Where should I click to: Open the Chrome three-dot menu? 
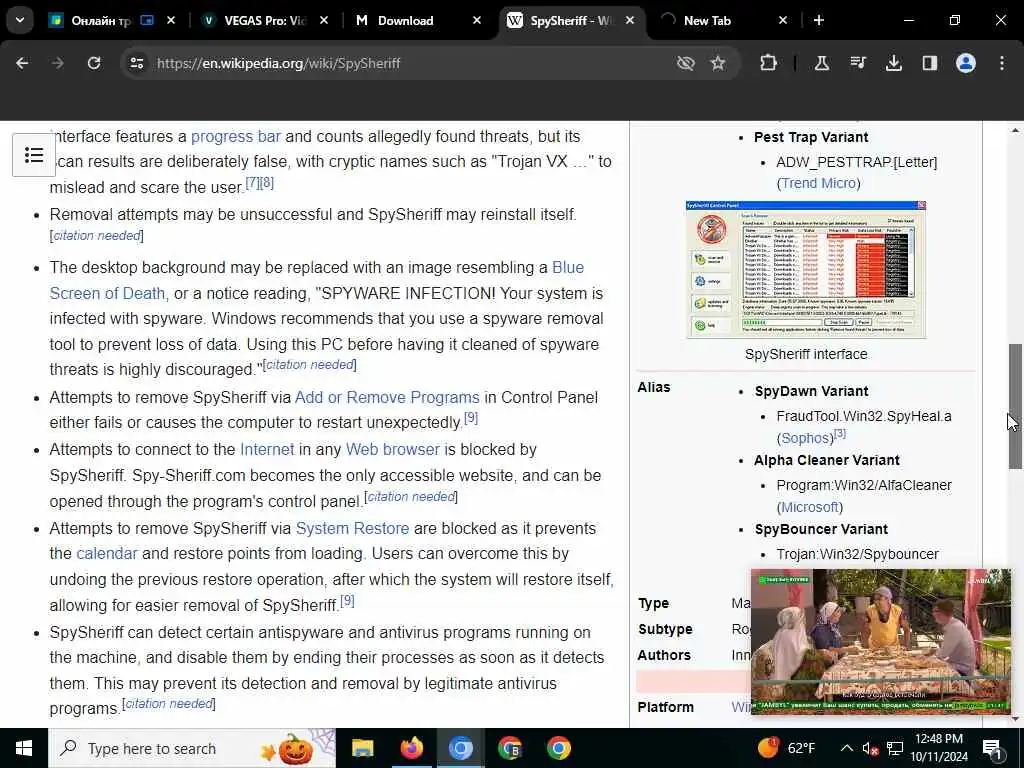[x=1002, y=63]
